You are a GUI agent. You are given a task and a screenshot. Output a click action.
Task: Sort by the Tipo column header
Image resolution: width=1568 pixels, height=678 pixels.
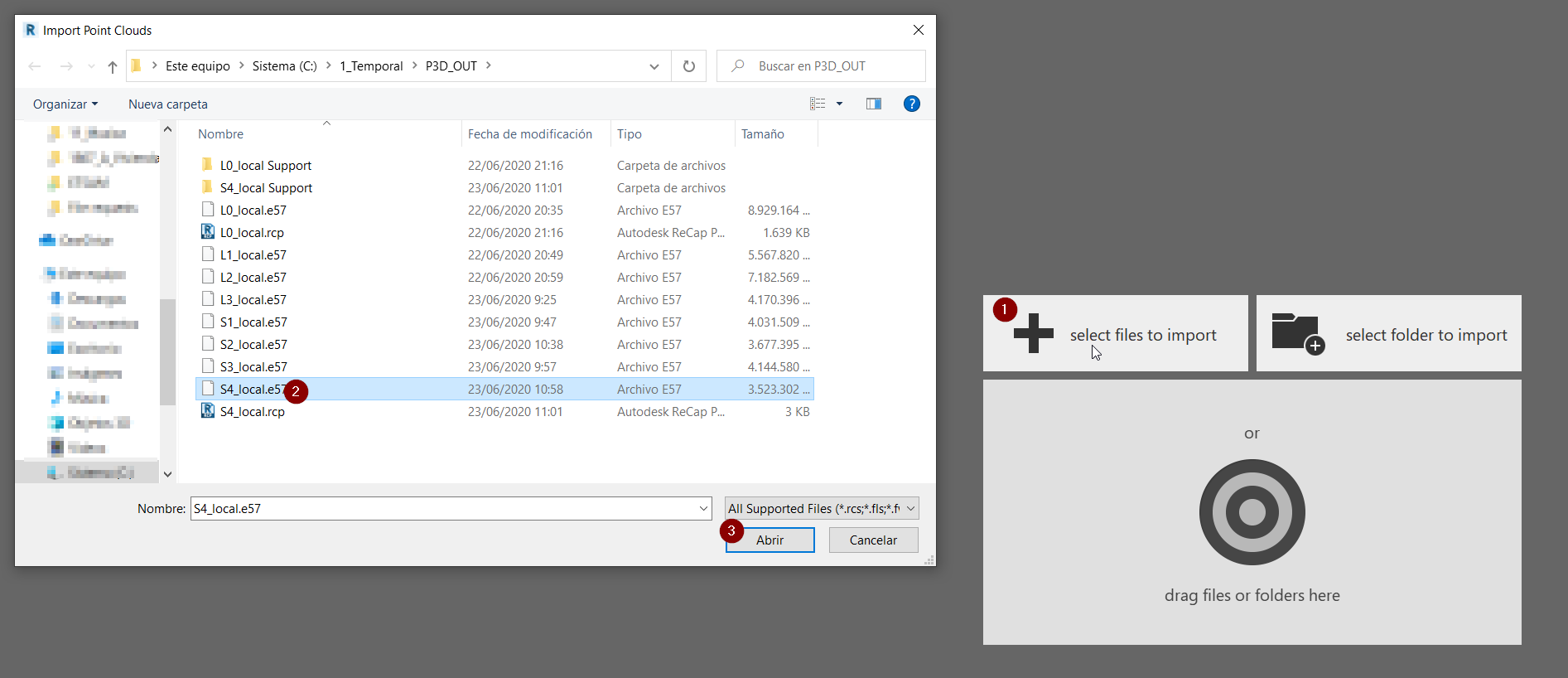click(630, 133)
